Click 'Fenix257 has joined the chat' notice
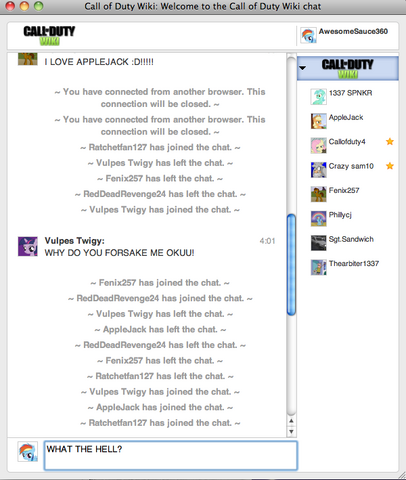The image size is (406, 480). (160, 283)
